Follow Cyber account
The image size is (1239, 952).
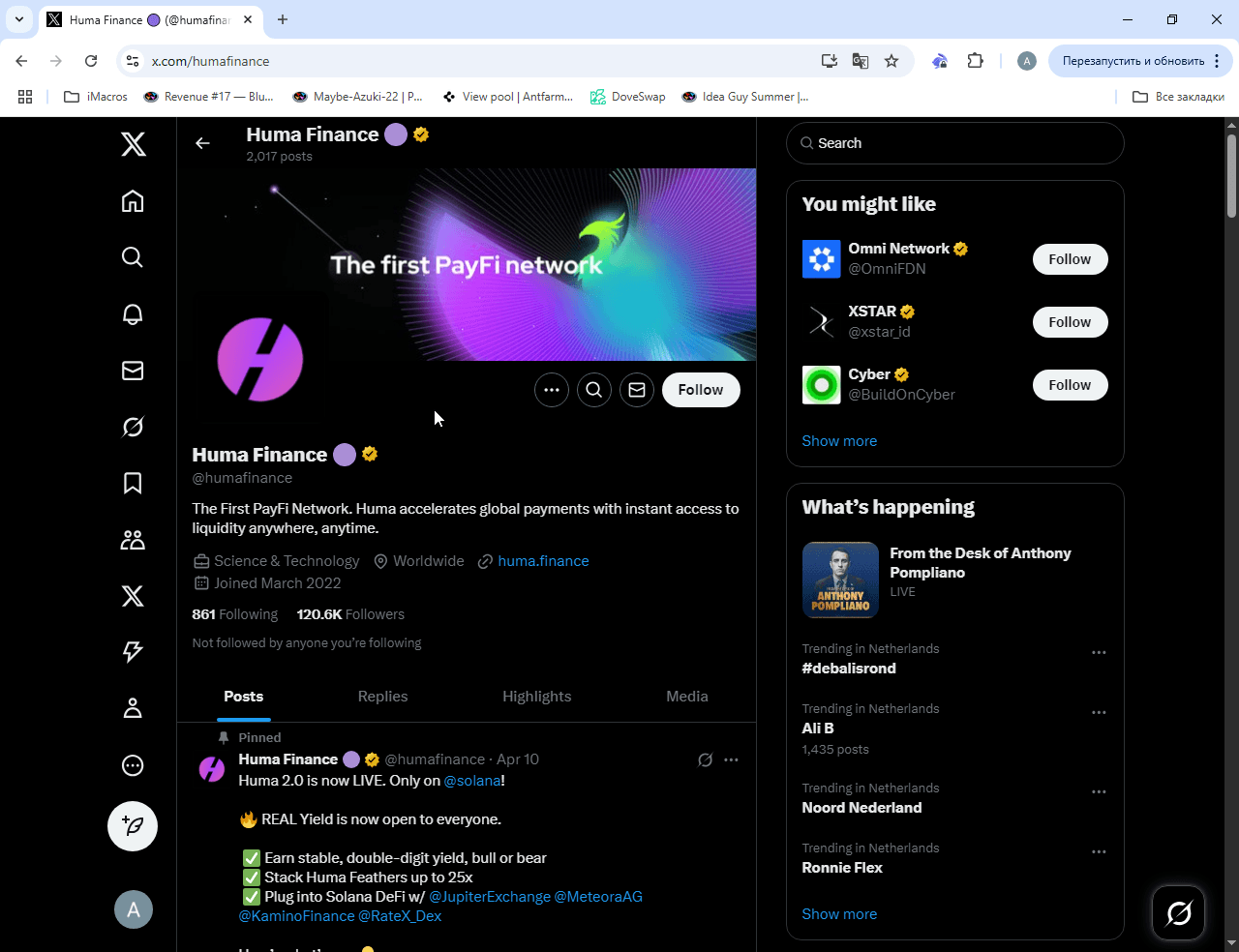pyautogui.click(x=1070, y=385)
